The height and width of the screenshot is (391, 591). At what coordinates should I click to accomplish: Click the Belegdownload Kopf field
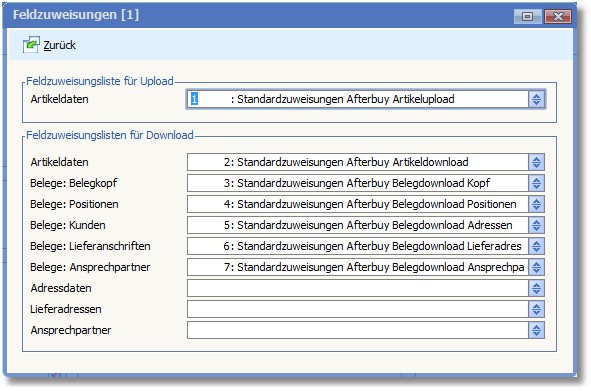[x=358, y=183]
